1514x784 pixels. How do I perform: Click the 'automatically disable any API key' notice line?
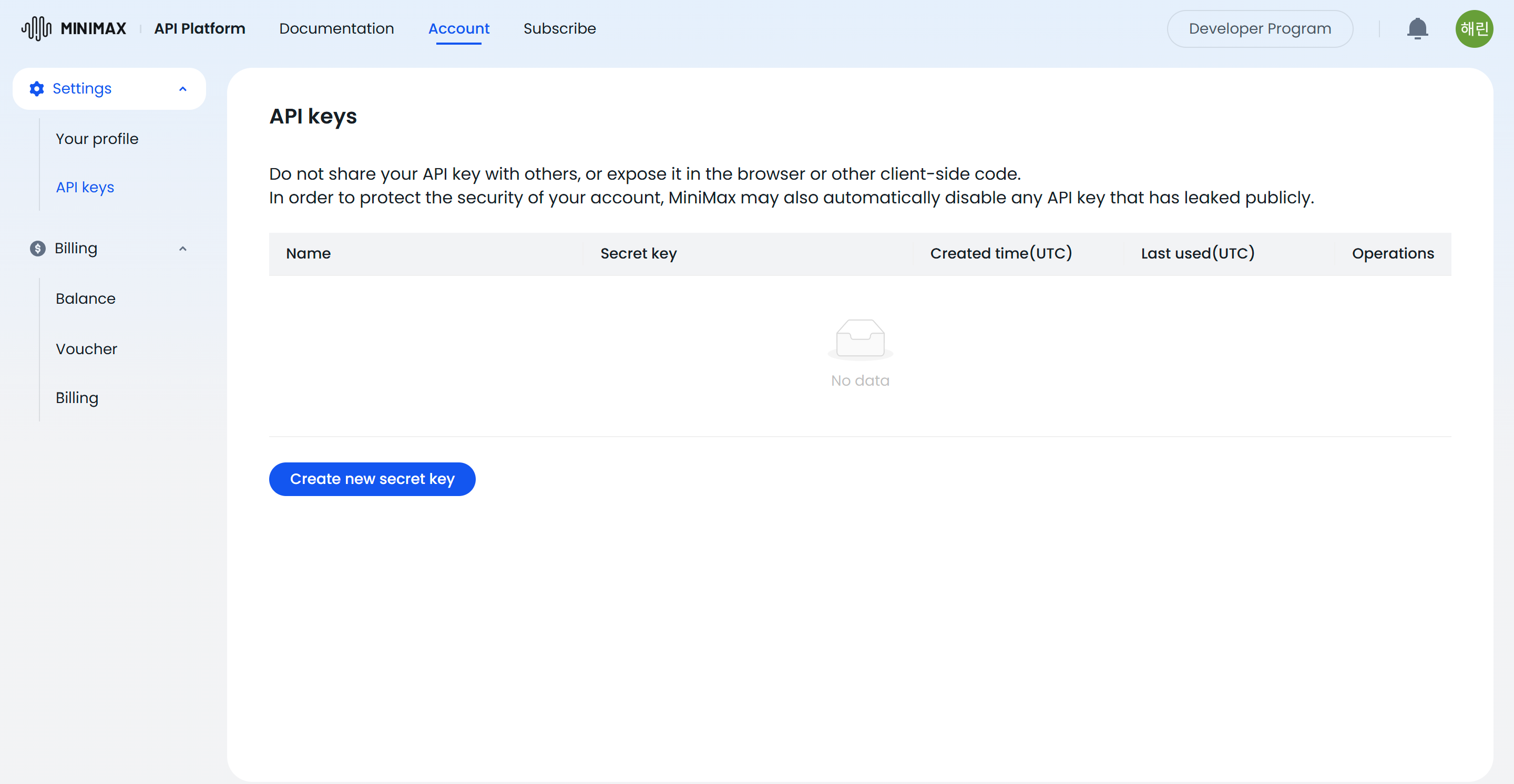(x=791, y=198)
